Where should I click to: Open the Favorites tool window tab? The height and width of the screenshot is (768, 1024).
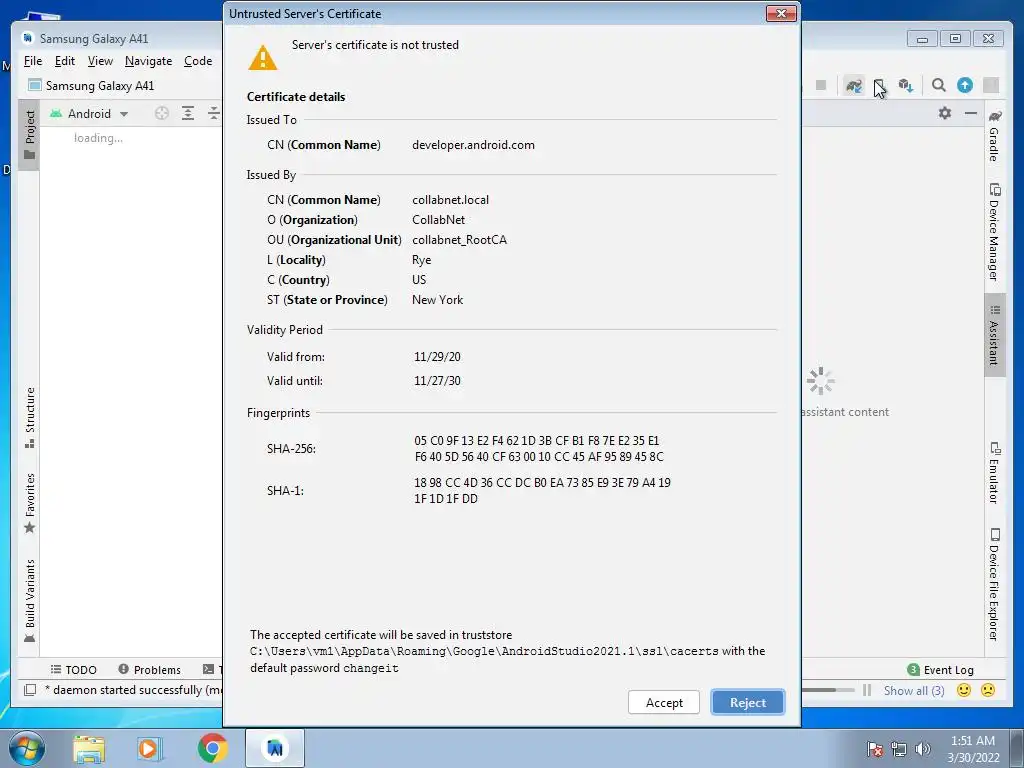click(29, 503)
